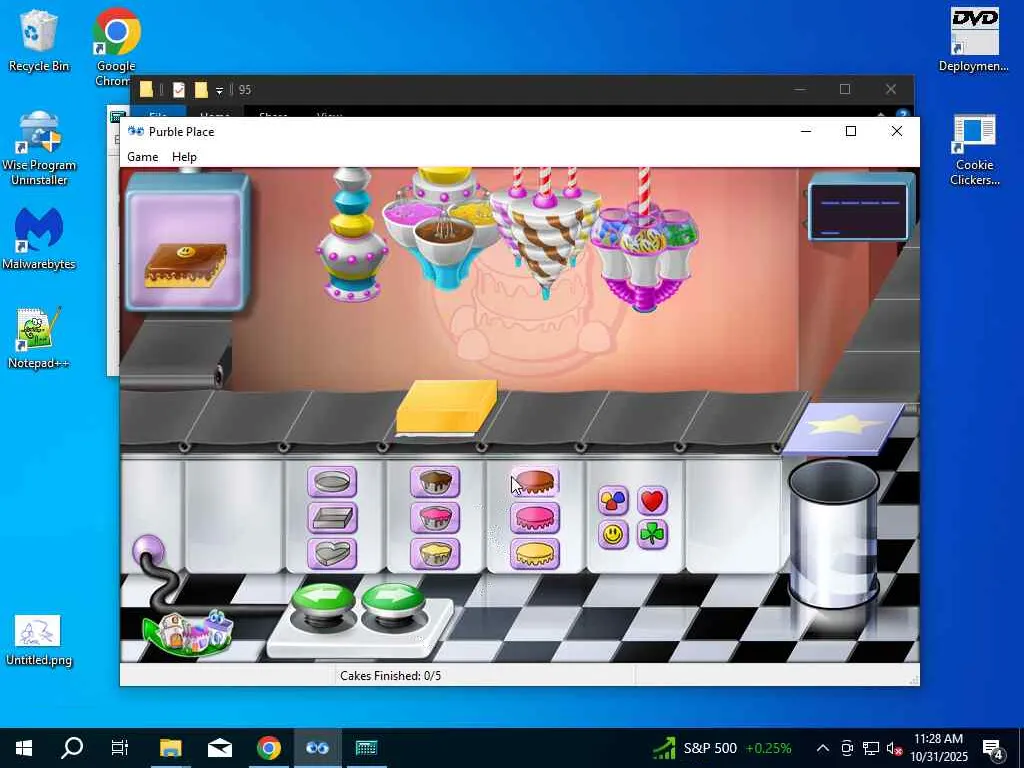
Task: Open Mail app from taskbar
Action: coord(219,748)
